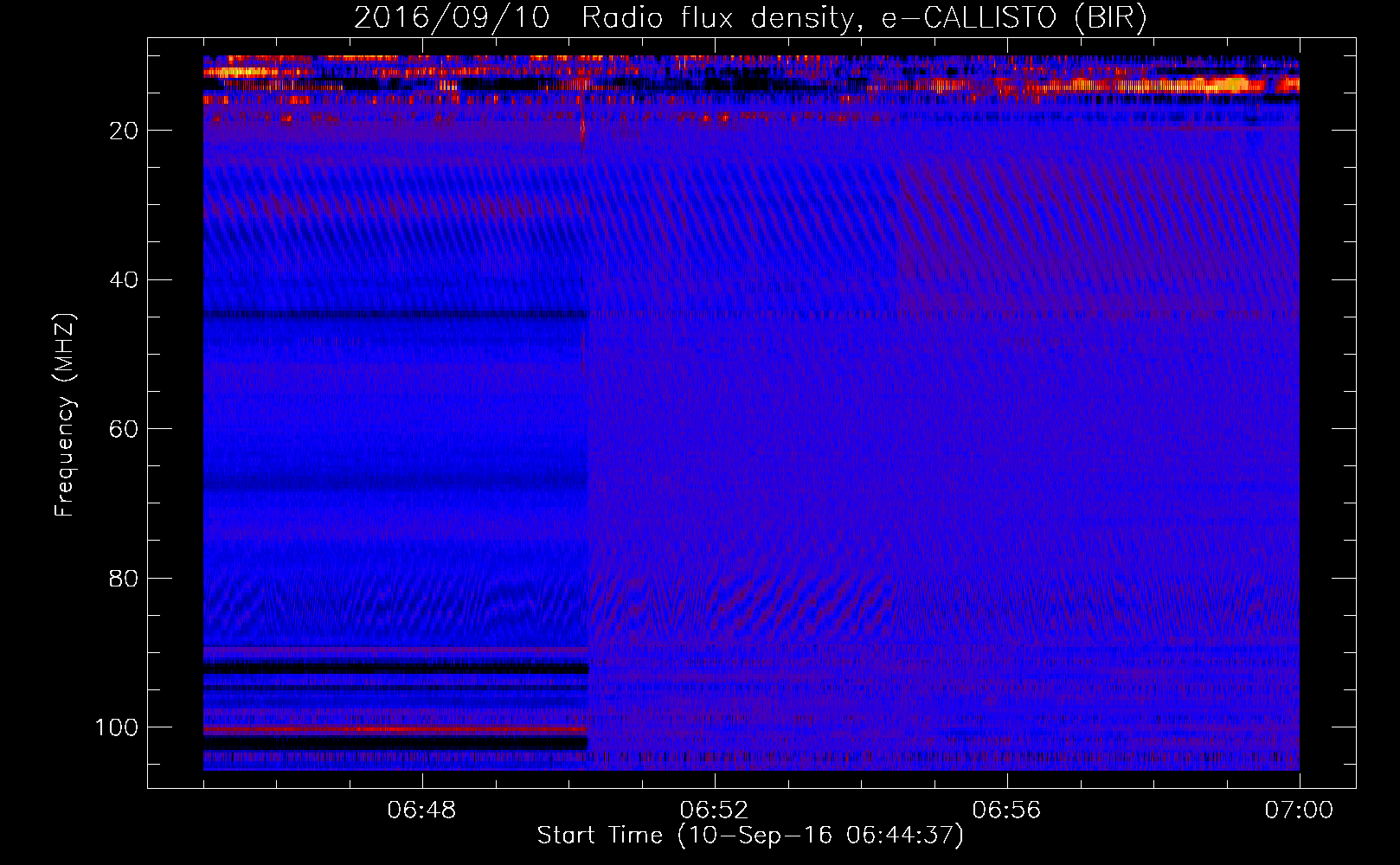Click the '20' frequency tick label
This screenshot has height=865, width=1400.
pyautogui.click(x=125, y=131)
